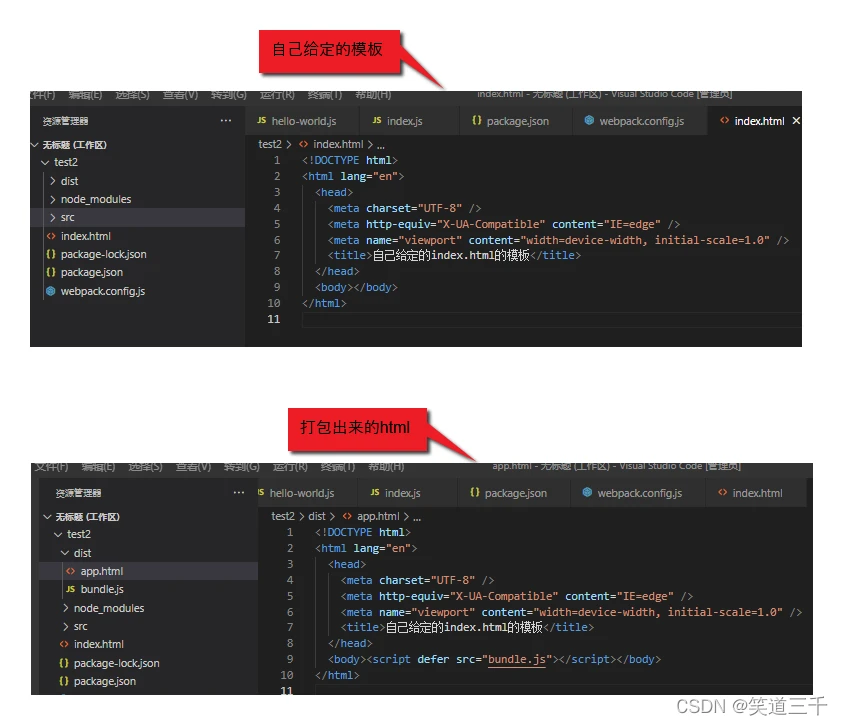Click JS icon on index.js tab, bottom window
Image resolution: width=843 pixels, height=725 pixels.
(x=375, y=492)
